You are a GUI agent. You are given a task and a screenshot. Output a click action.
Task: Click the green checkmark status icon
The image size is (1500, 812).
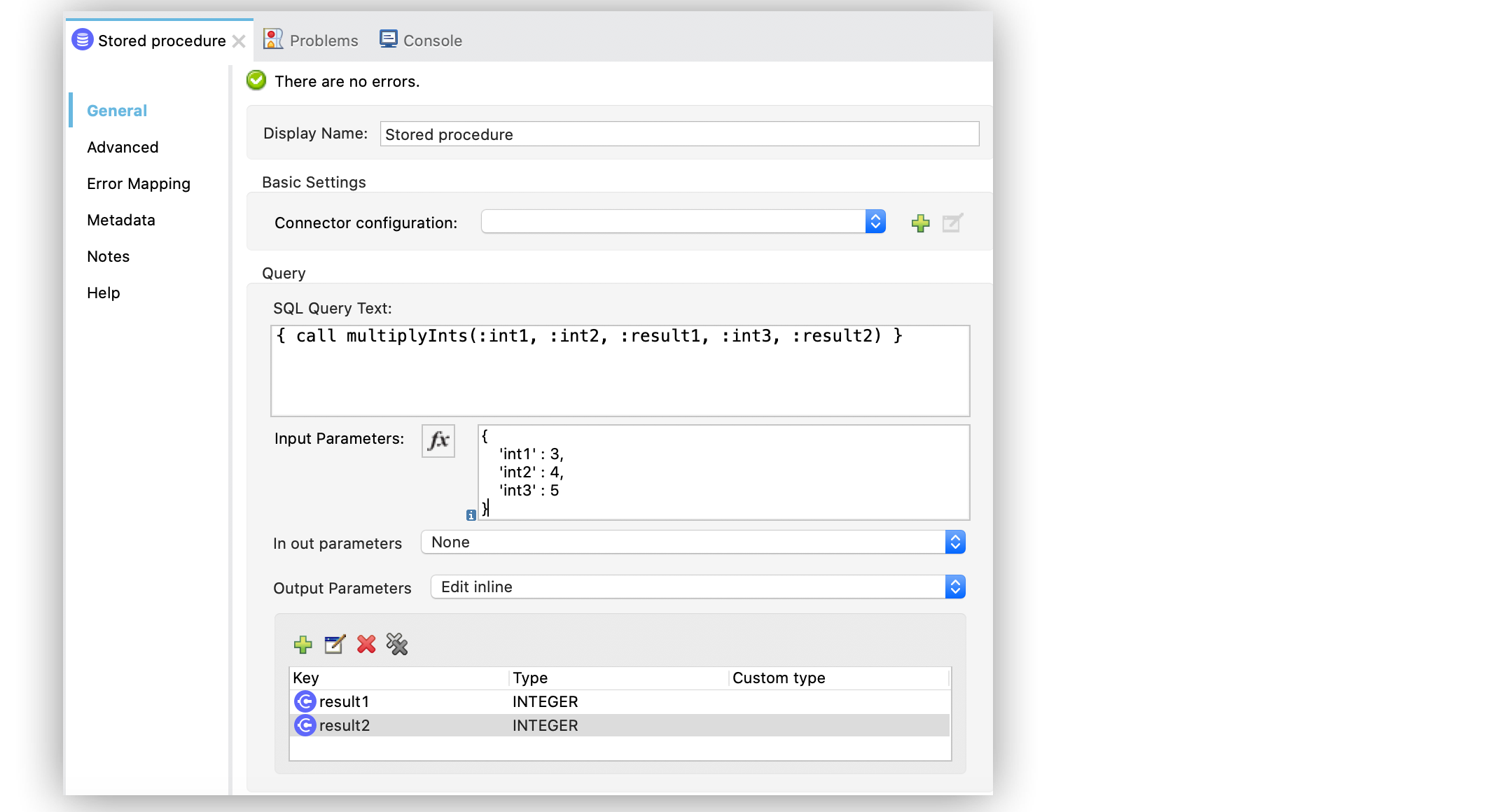click(256, 81)
